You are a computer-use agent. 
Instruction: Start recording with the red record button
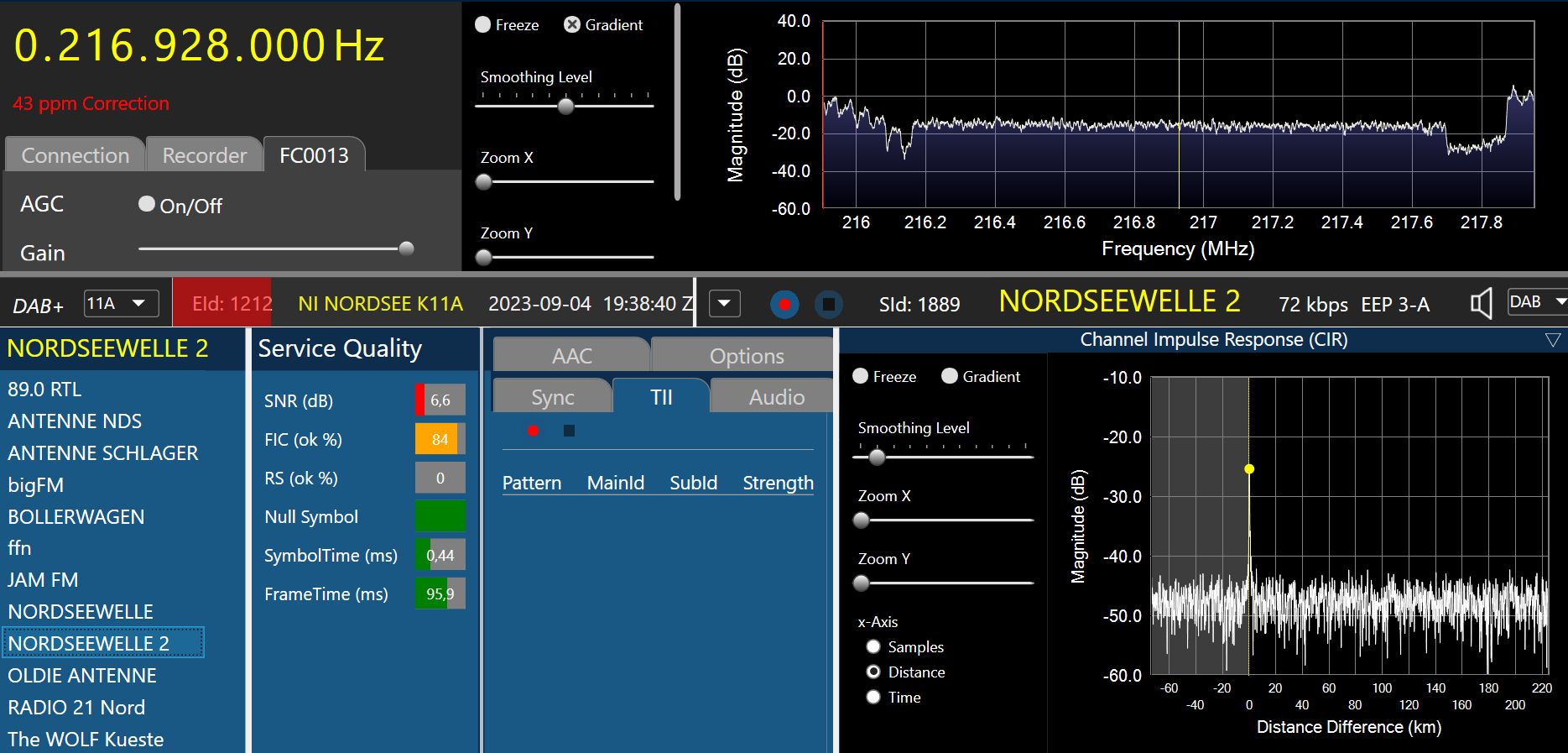[x=784, y=304]
